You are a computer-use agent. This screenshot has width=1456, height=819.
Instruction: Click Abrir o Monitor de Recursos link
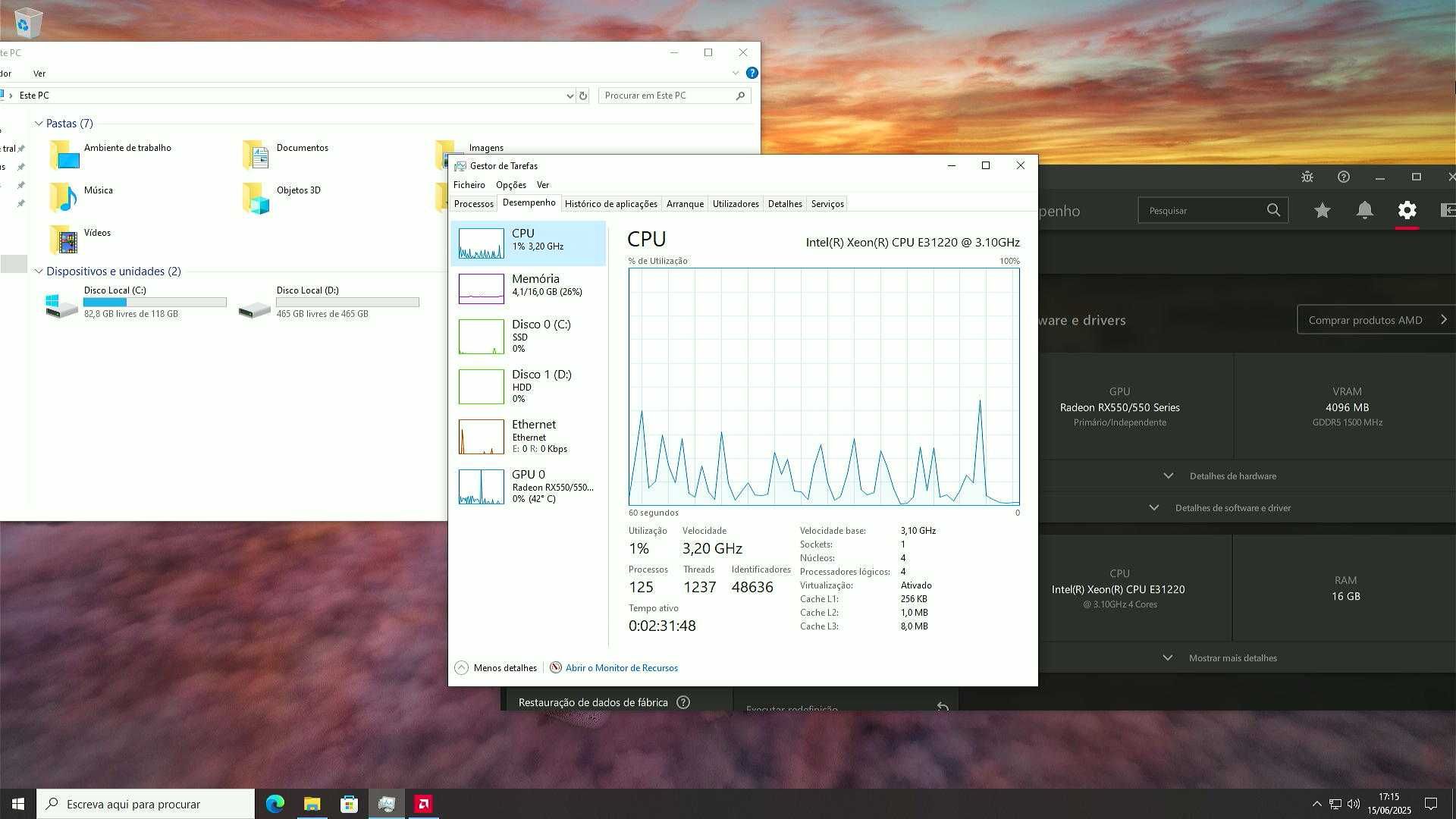(622, 668)
